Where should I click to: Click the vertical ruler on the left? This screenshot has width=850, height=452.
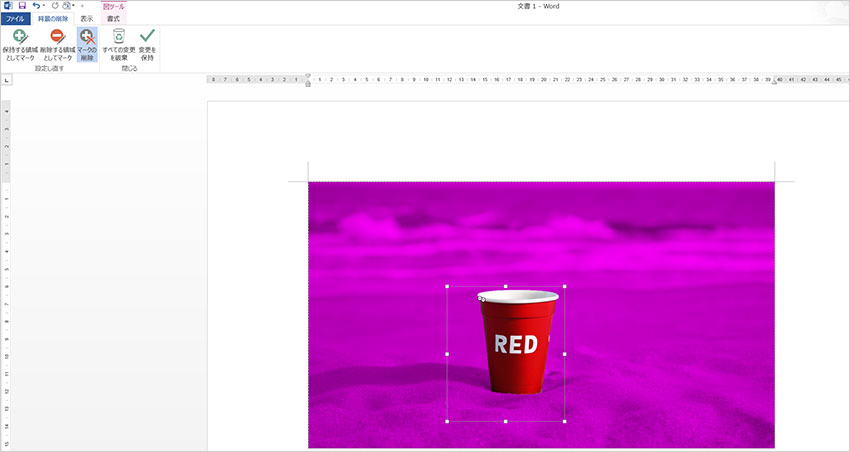pyautogui.click(x=6, y=274)
